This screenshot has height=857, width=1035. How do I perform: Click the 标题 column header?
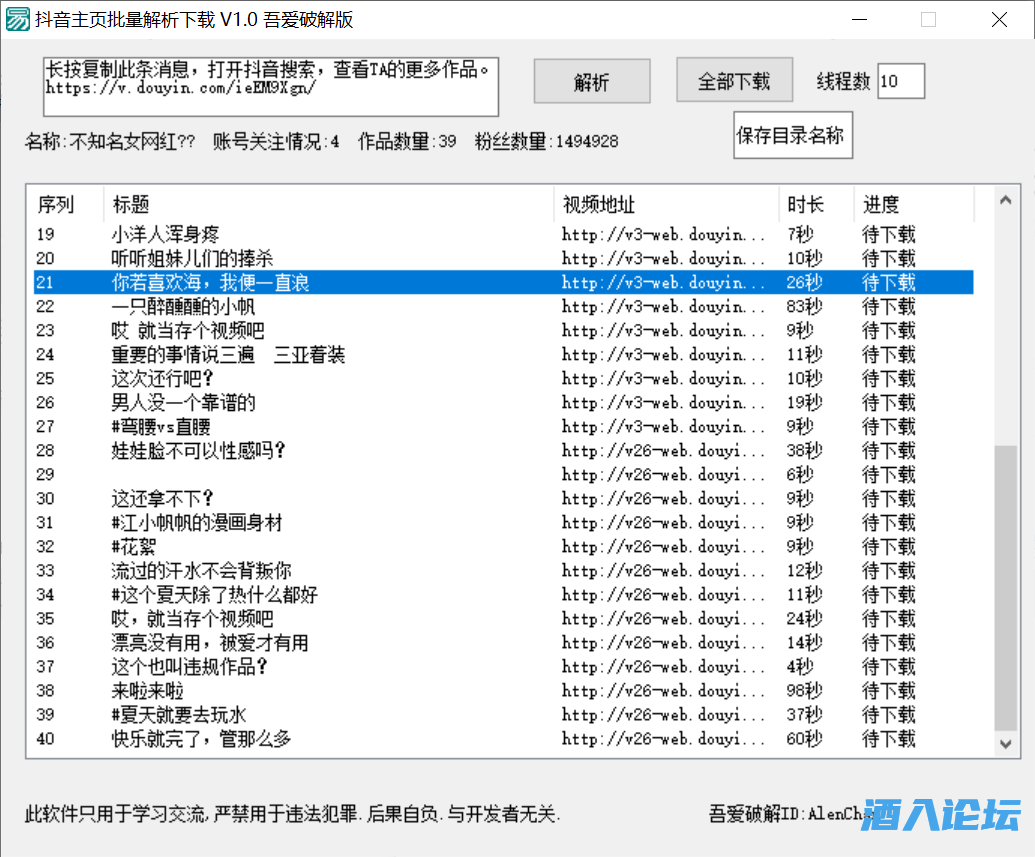point(329,205)
